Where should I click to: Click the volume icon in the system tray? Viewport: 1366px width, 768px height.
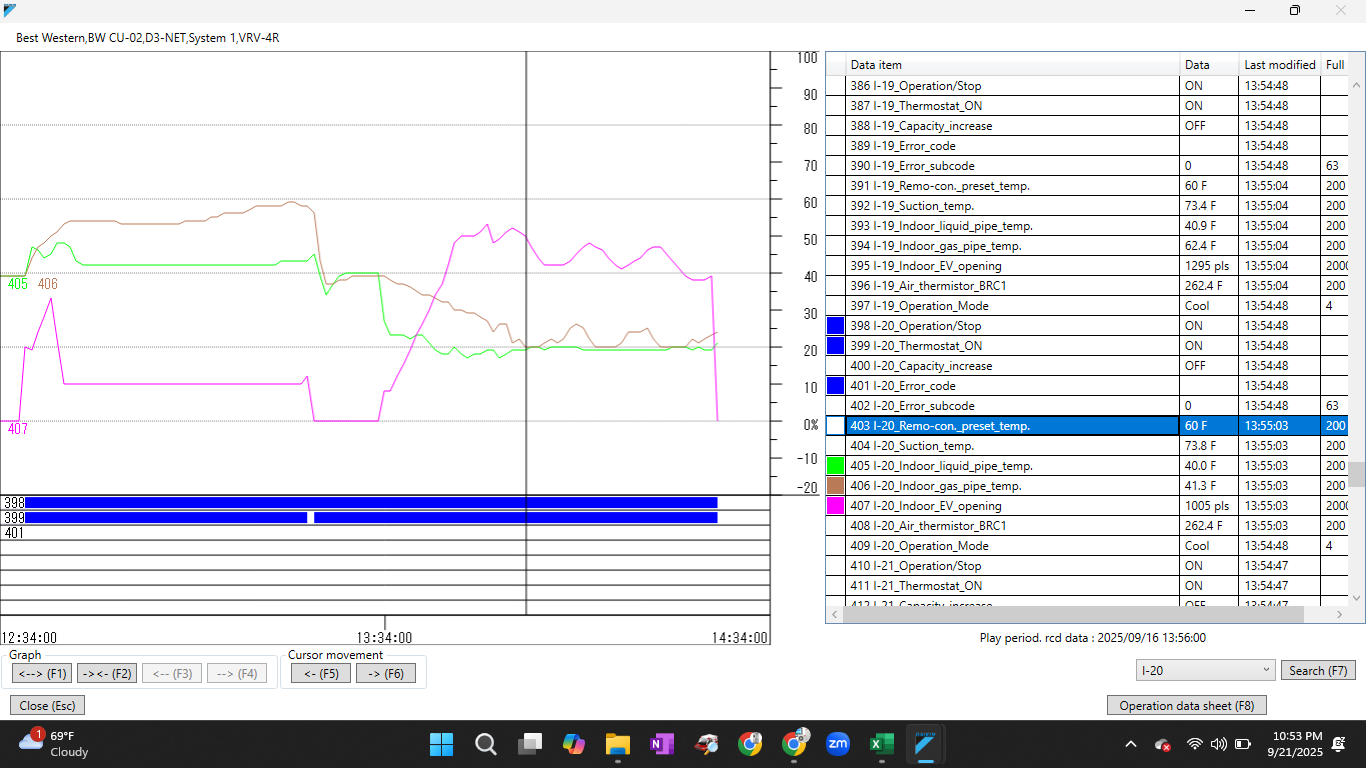pyautogui.click(x=1216, y=744)
